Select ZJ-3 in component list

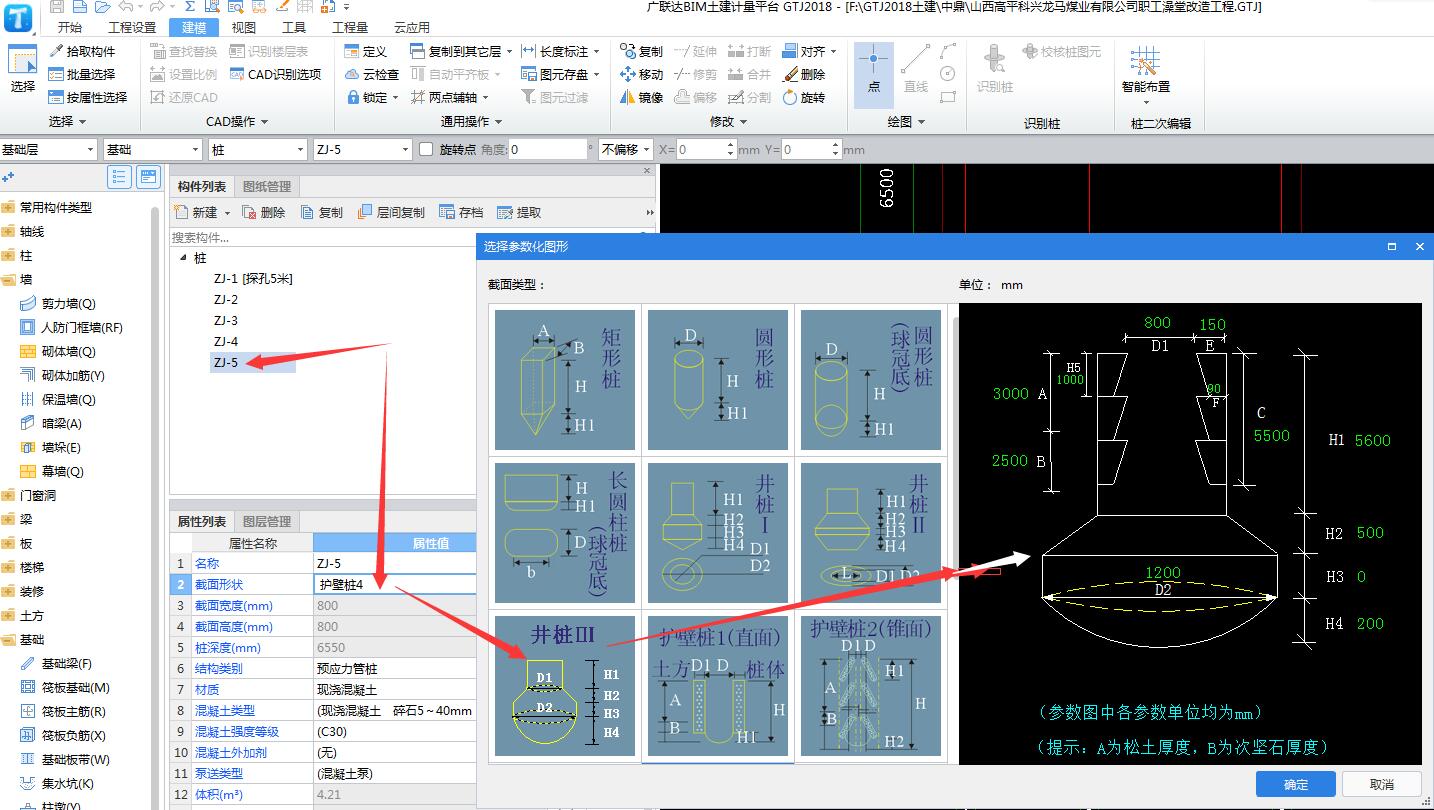pyautogui.click(x=226, y=321)
